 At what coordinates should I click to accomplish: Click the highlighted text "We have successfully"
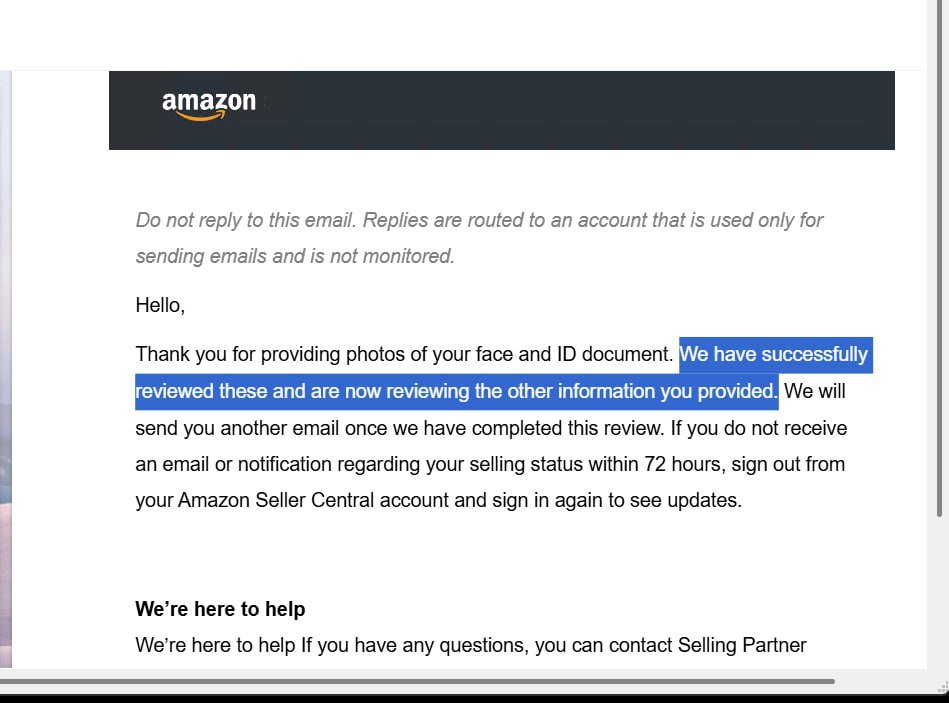tap(775, 355)
